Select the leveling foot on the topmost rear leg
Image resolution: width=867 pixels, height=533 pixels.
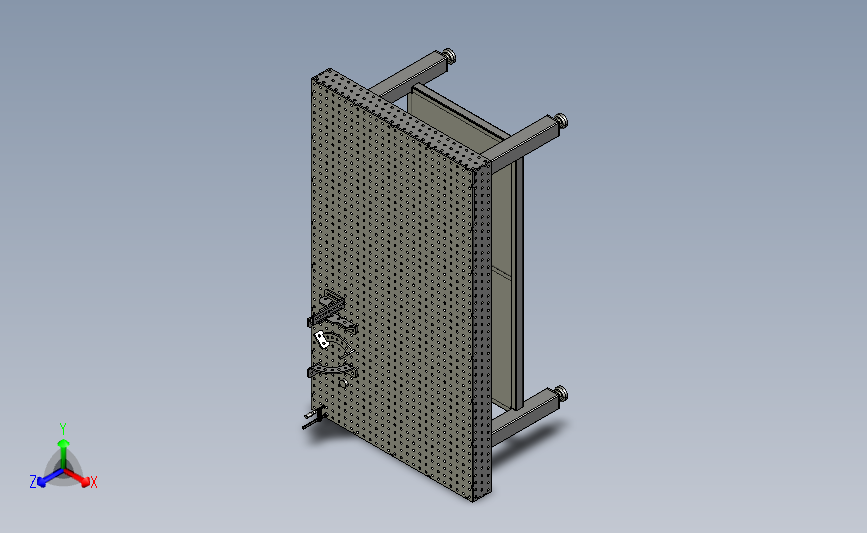450,55
